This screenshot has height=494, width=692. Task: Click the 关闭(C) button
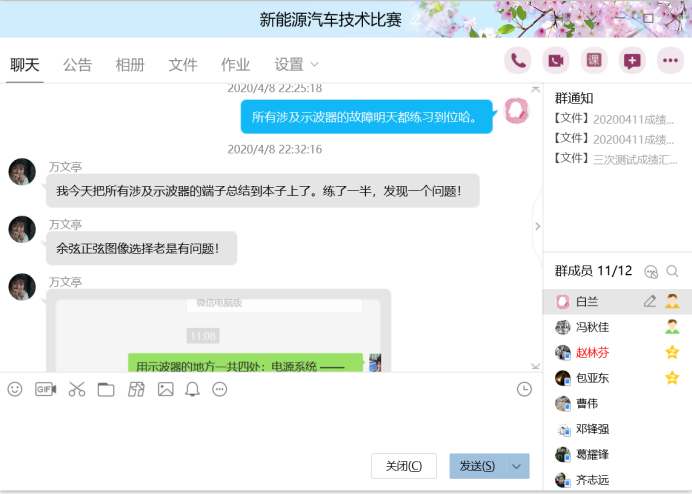point(404,466)
